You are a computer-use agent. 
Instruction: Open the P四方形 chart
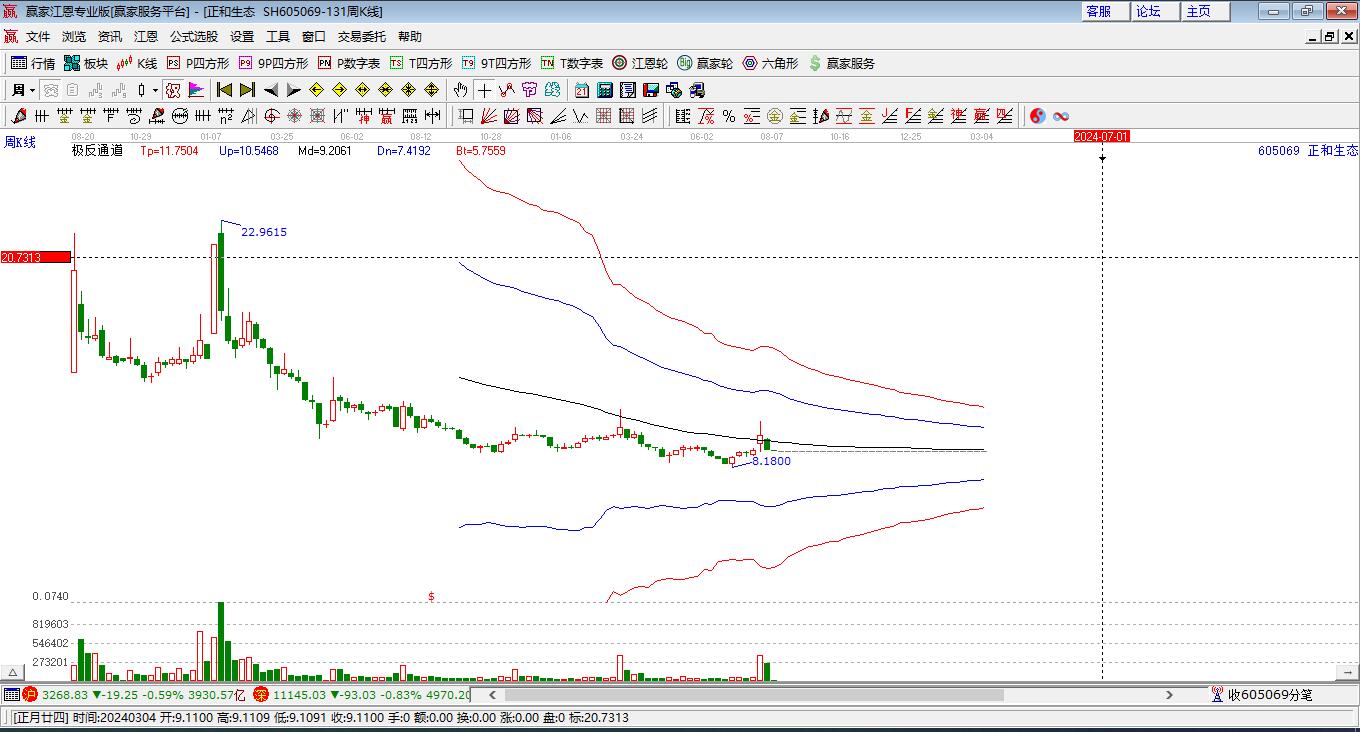(197, 63)
